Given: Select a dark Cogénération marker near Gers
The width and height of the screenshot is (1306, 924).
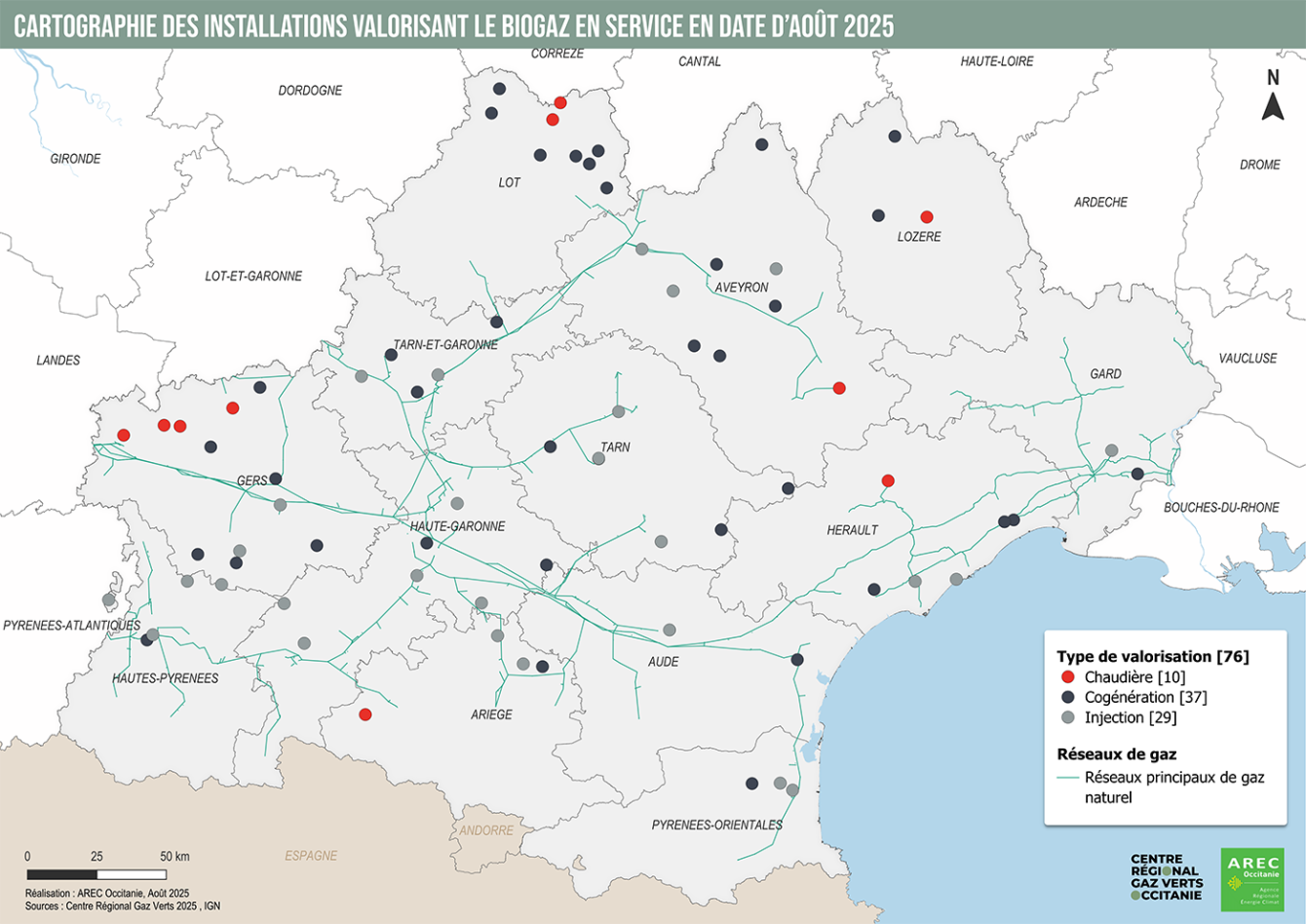Looking at the screenshot, I should pos(277,479).
